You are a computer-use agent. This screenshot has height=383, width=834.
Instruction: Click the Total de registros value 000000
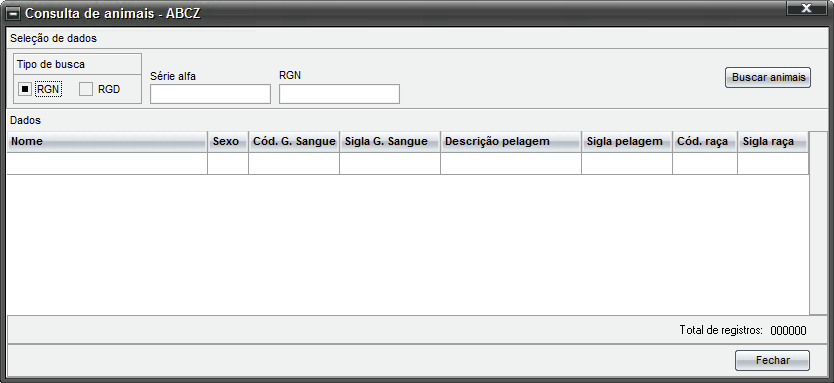coord(788,331)
